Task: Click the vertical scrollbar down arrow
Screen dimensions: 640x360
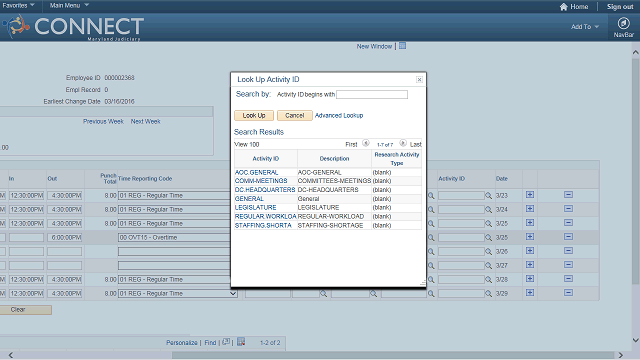Action: click(636, 340)
